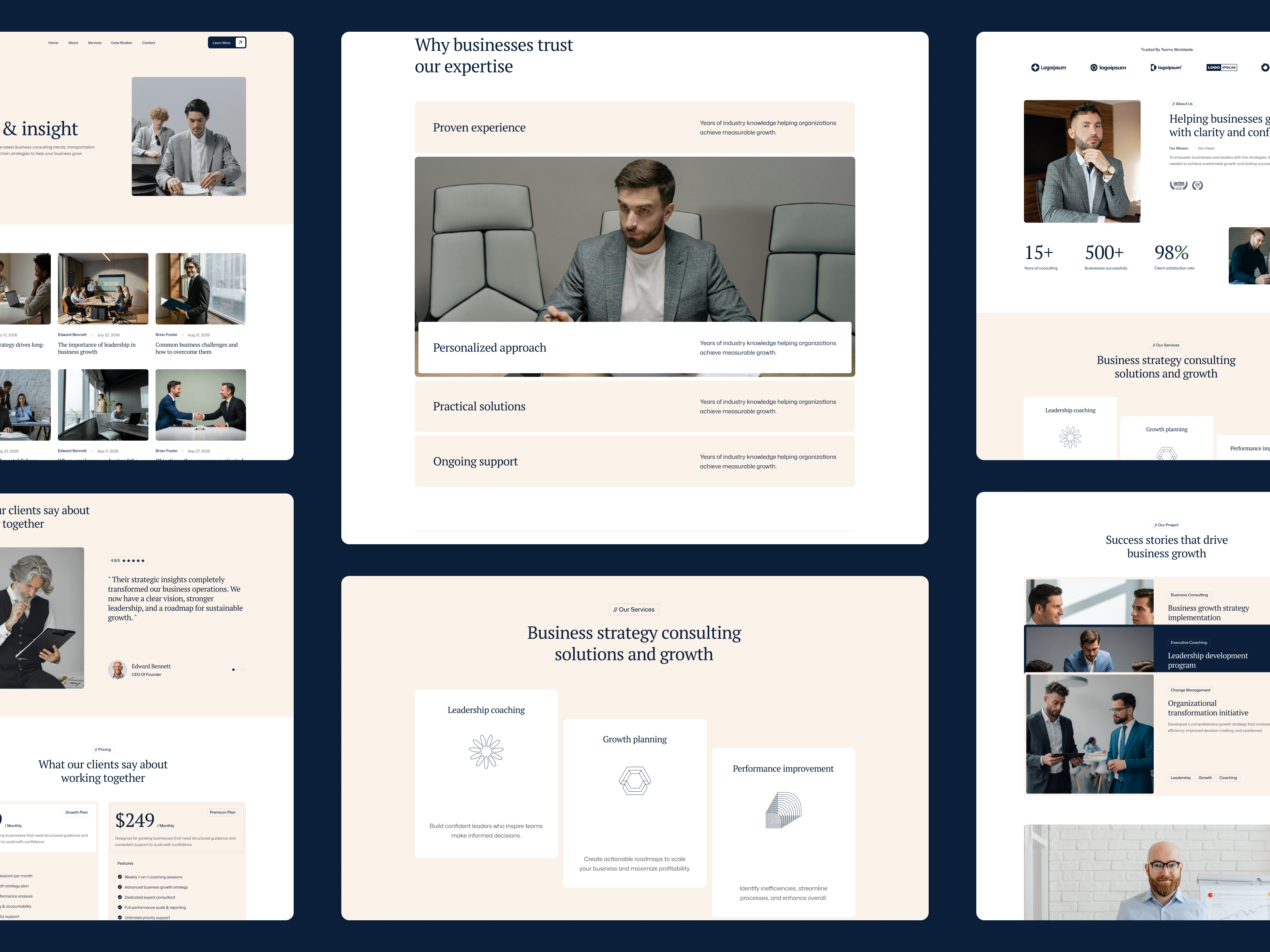
Task: Click the hexagon icon under Growth planning in the center services panel
Action: click(x=635, y=780)
